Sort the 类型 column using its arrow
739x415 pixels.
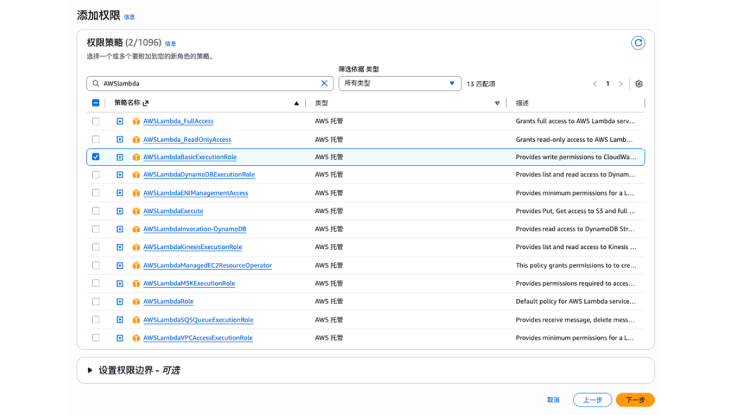click(x=497, y=103)
